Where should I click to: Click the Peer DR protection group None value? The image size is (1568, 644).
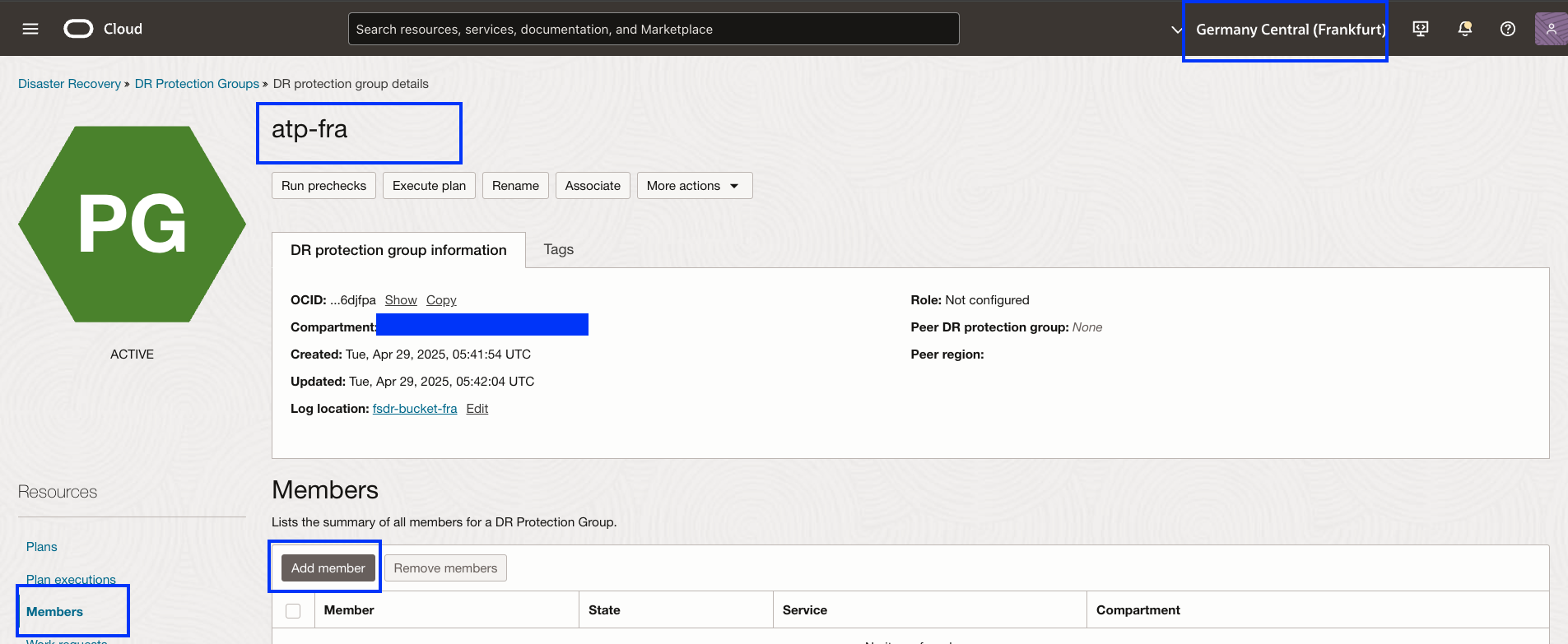point(1087,327)
